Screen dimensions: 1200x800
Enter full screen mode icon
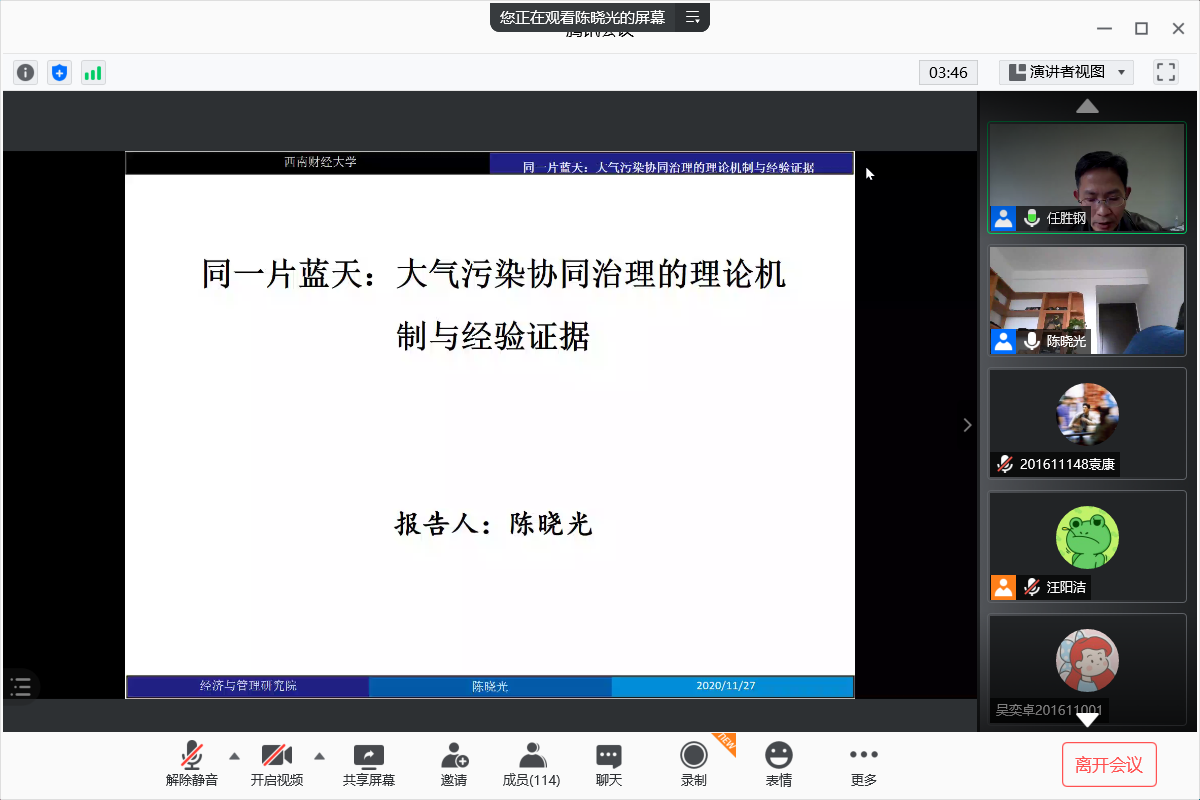[x=1165, y=72]
